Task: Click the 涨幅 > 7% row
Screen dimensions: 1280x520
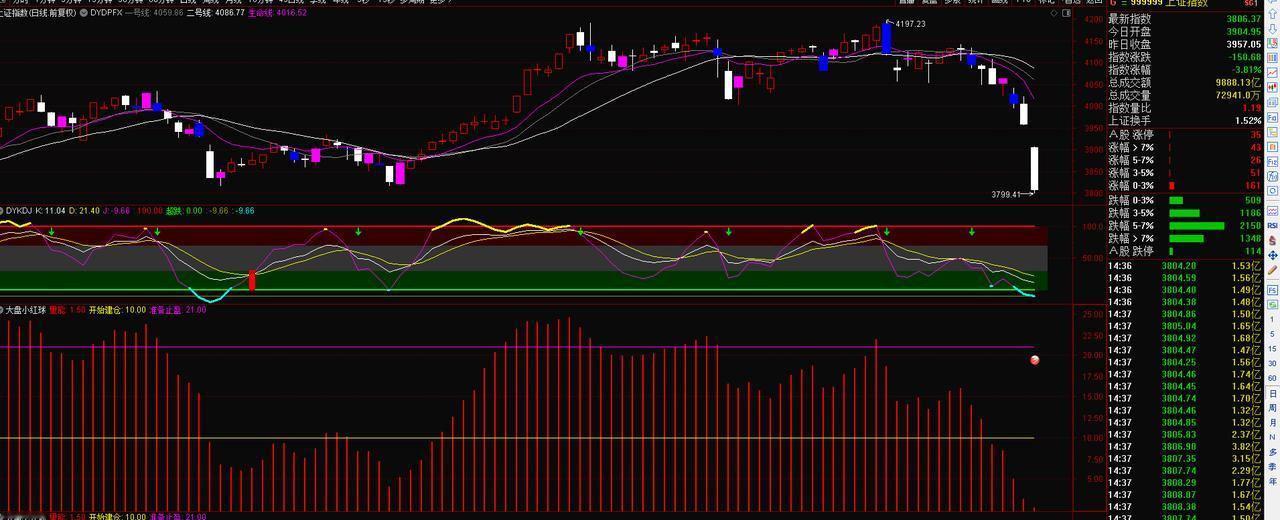Action: click(1185, 147)
